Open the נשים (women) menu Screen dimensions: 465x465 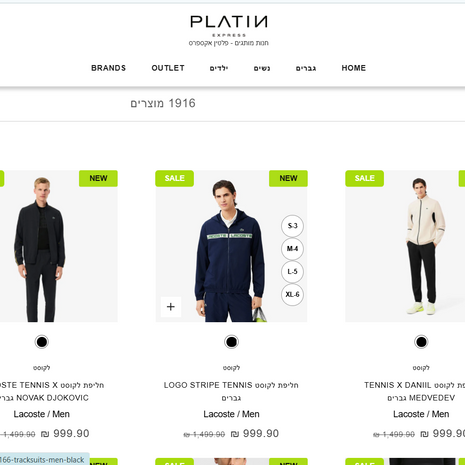pos(262,68)
